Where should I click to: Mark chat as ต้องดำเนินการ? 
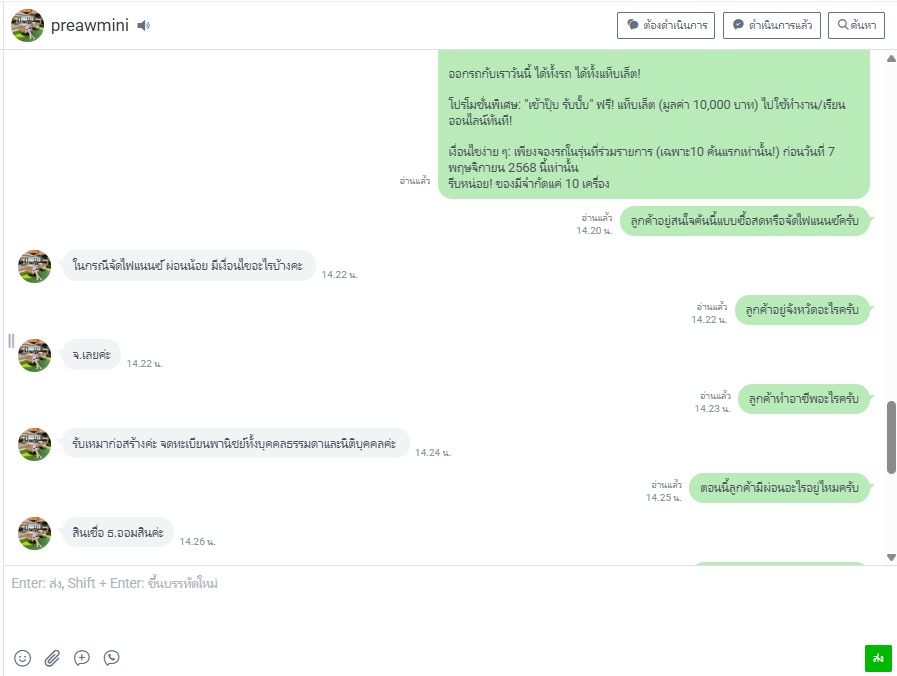[666, 25]
